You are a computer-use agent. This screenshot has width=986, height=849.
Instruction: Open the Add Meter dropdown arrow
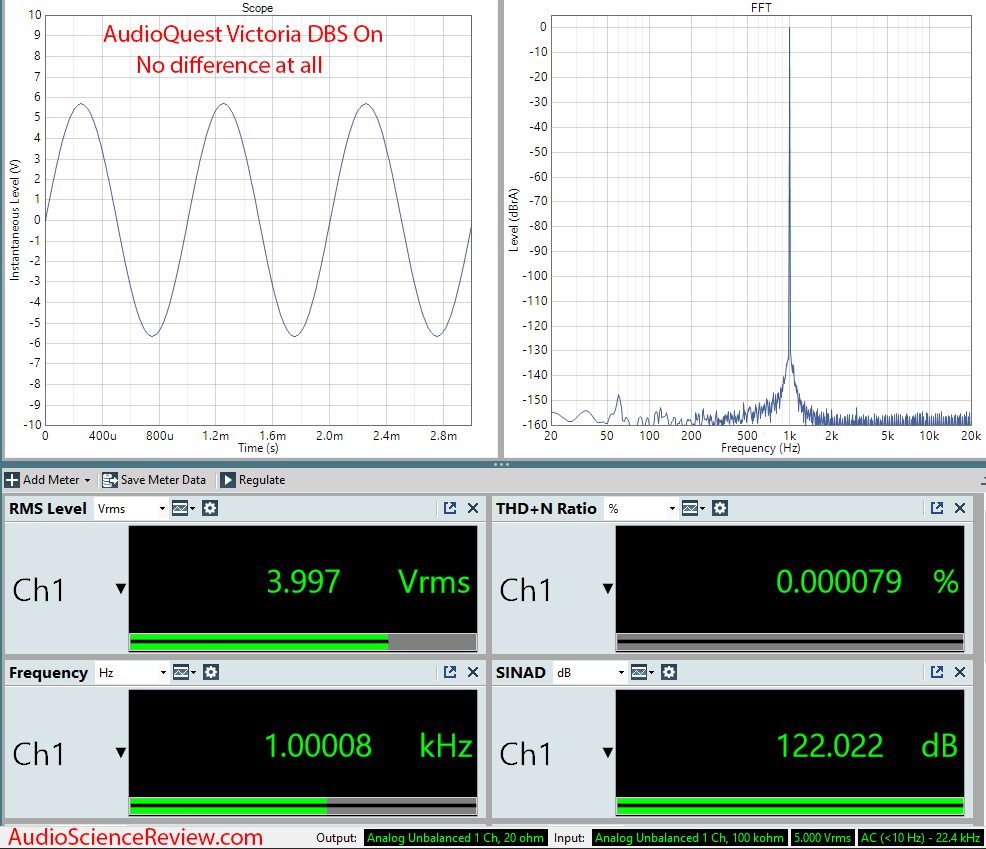click(x=87, y=480)
